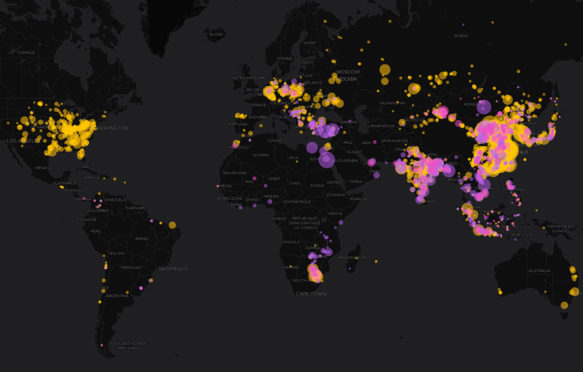
Task: Select the ALGERIA country label
Action: point(261,155)
